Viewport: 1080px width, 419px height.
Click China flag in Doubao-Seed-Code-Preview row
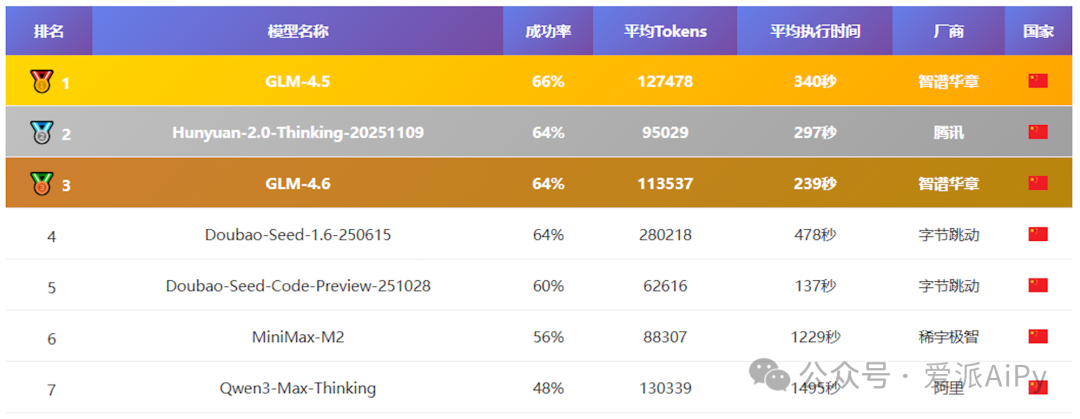tap(1038, 285)
